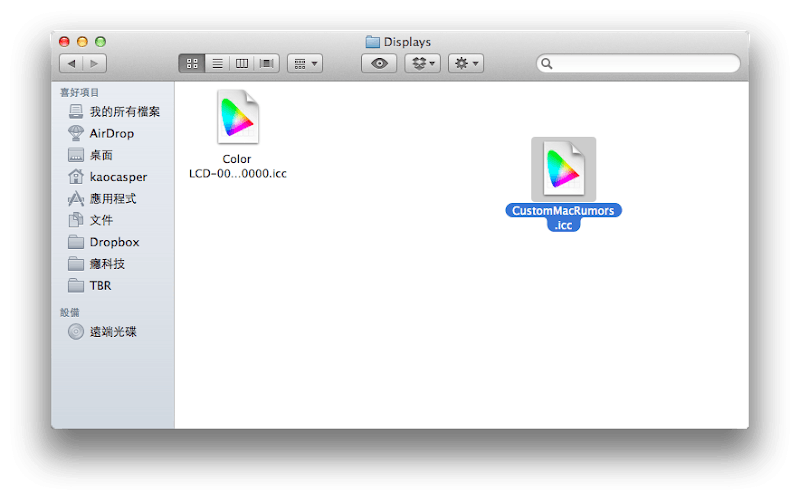Open the Dropbox toolbar menu

[423, 63]
